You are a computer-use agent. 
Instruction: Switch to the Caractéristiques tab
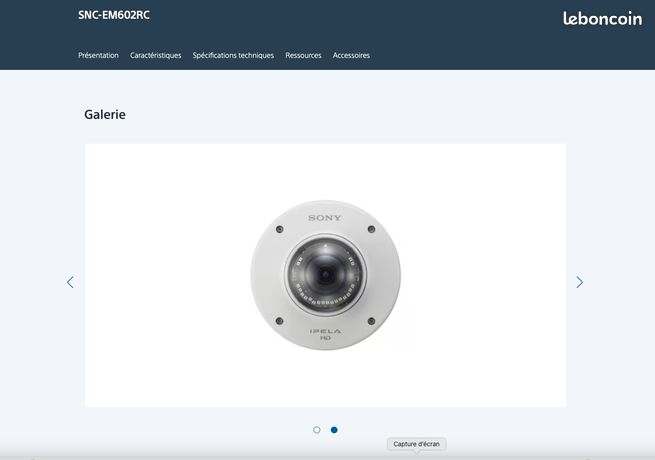[x=155, y=55]
